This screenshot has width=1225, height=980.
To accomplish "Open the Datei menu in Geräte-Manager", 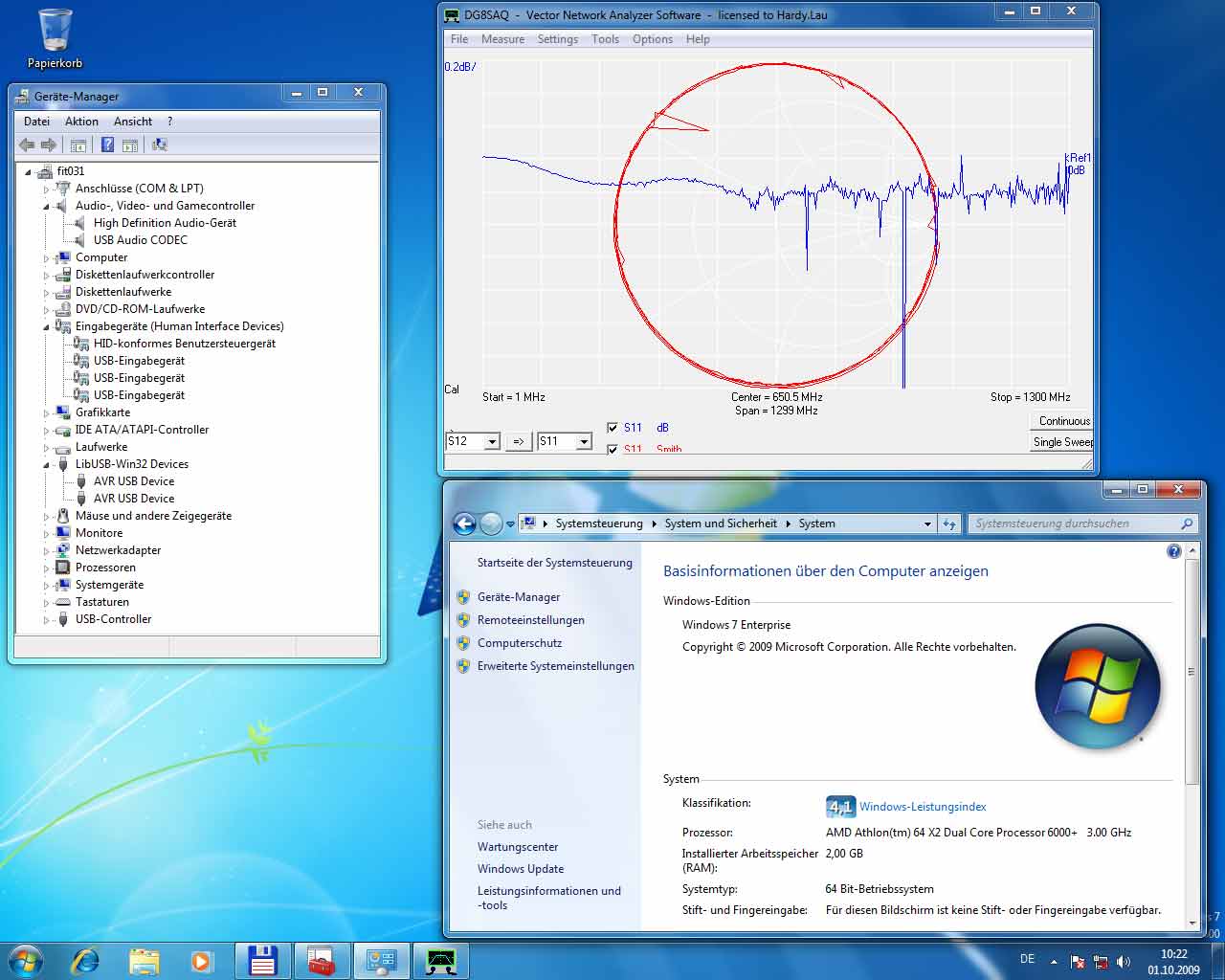I will click(x=36, y=122).
